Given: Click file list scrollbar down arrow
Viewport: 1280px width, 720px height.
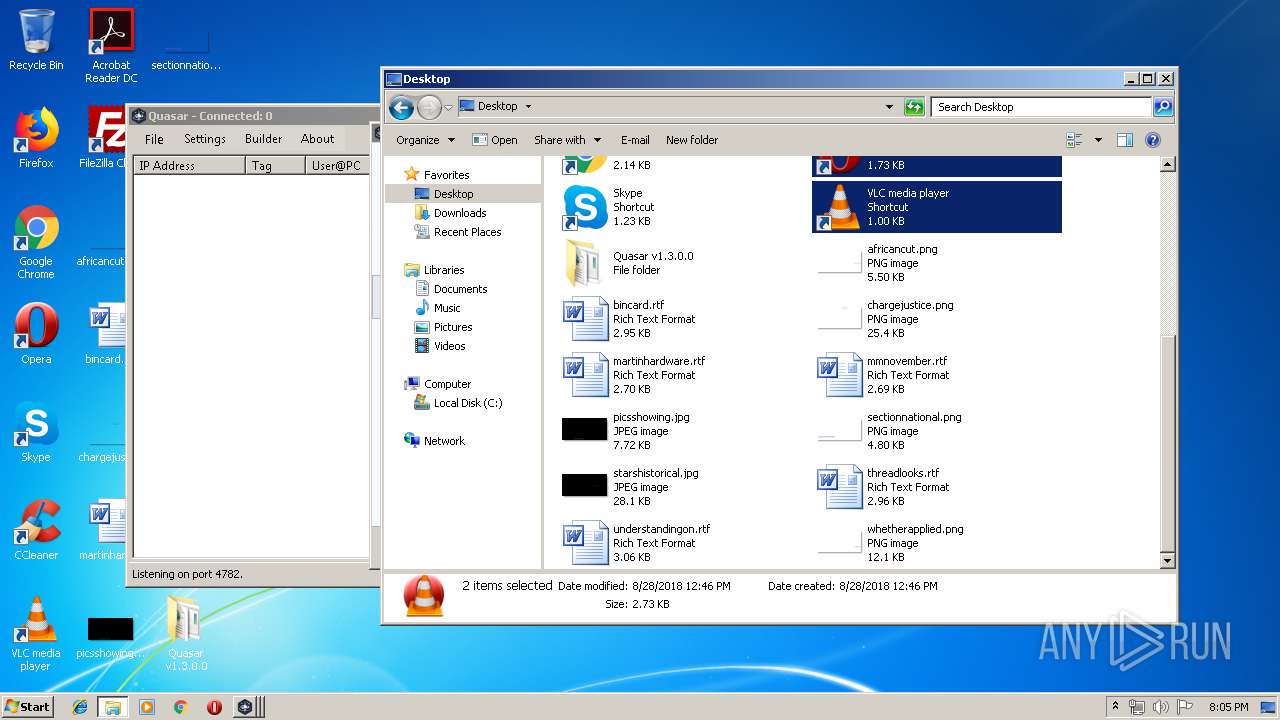Looking at the screenshot, I should click(x=1167, y=561).
